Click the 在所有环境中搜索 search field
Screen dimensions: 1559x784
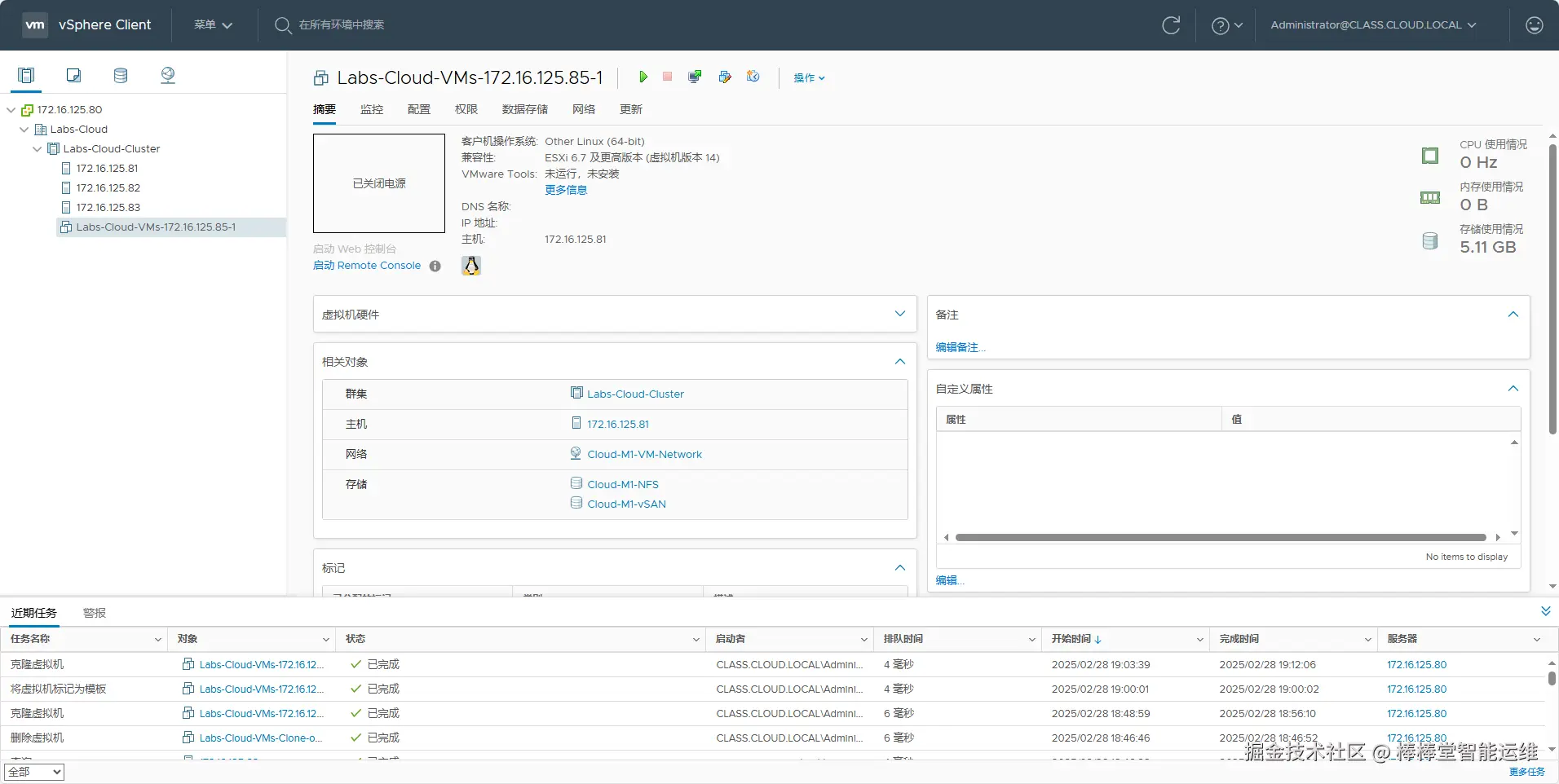pos(341,25)
